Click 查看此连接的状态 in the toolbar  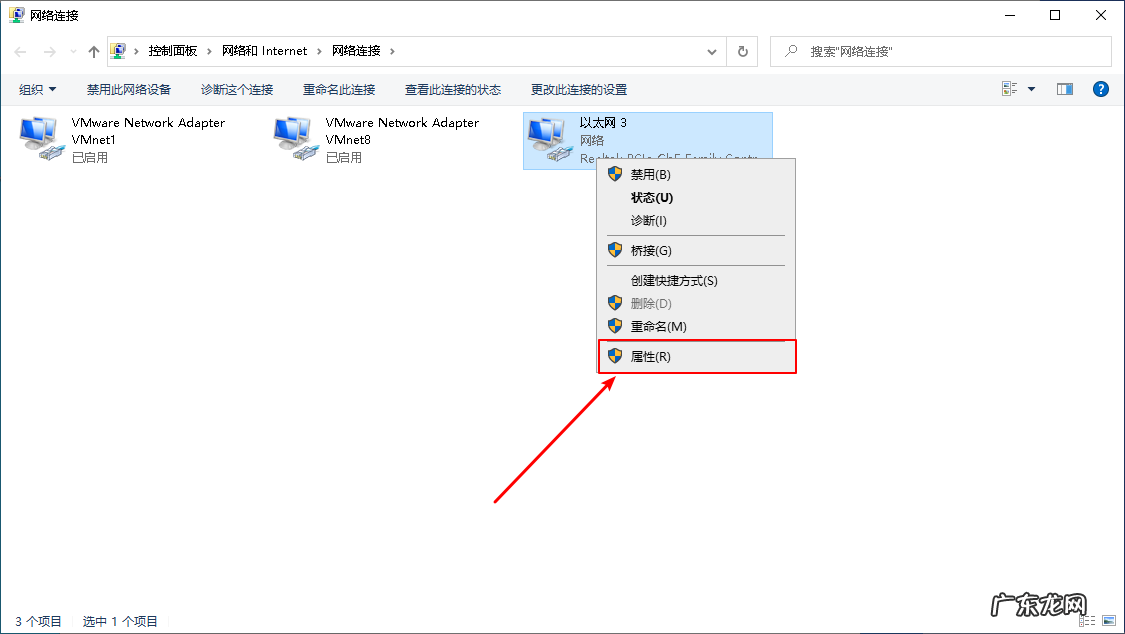[x=453, y=88]
